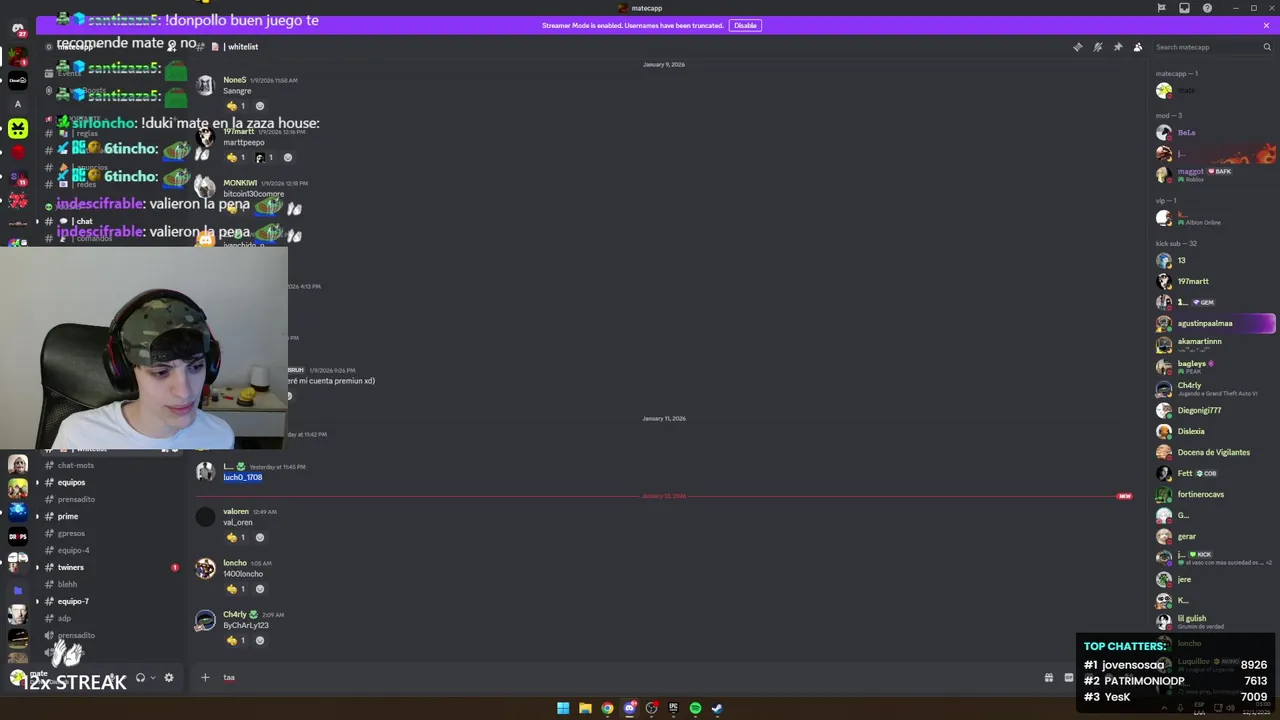The height and width of the screenshot is (720, 1280).
Task: Open Steam from taskbar
Action: [x=717, y=708]
